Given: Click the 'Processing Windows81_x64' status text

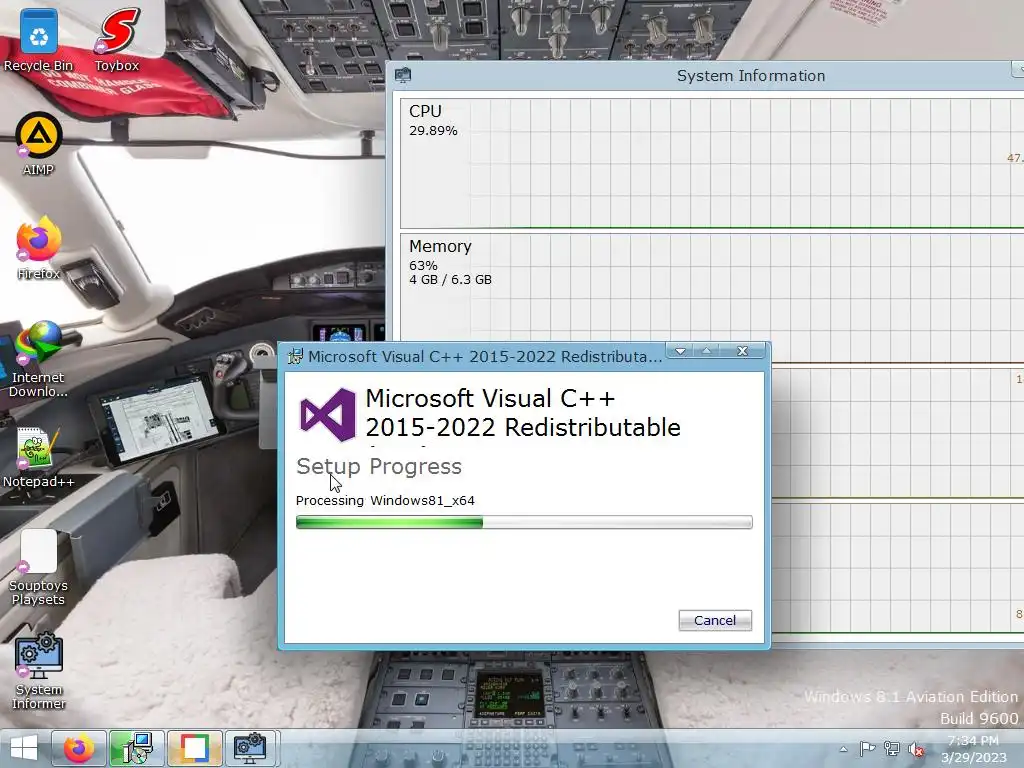Looking at the screenshot, I should click(x=385, y=501).
